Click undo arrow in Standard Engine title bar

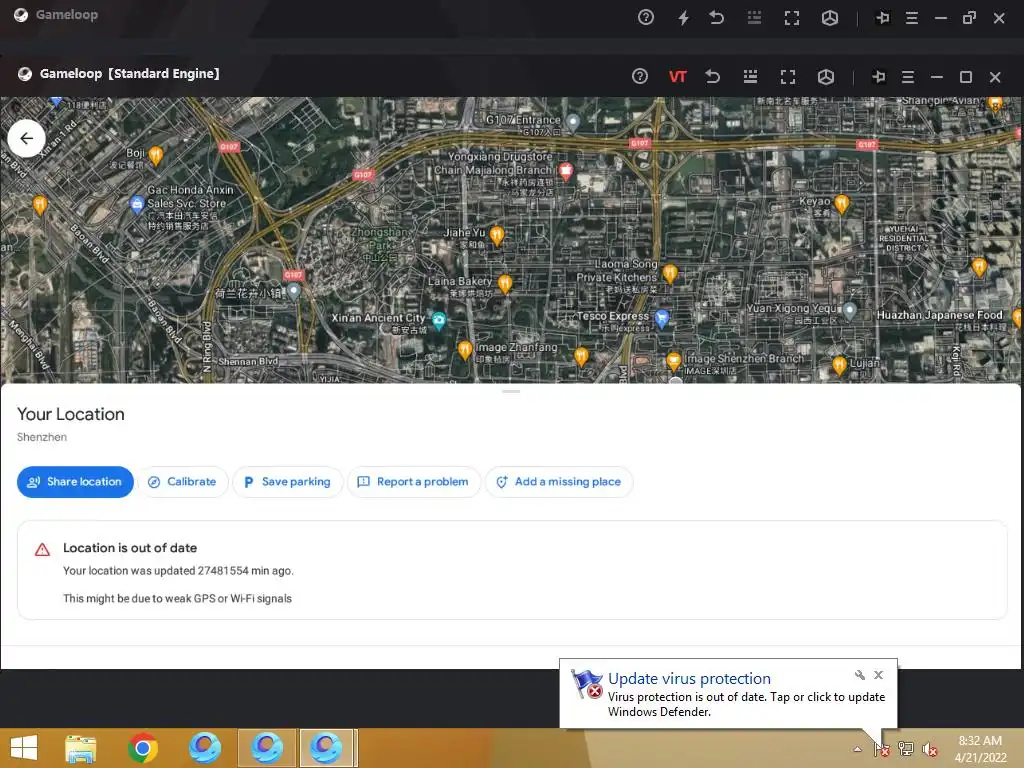(712, 76)
